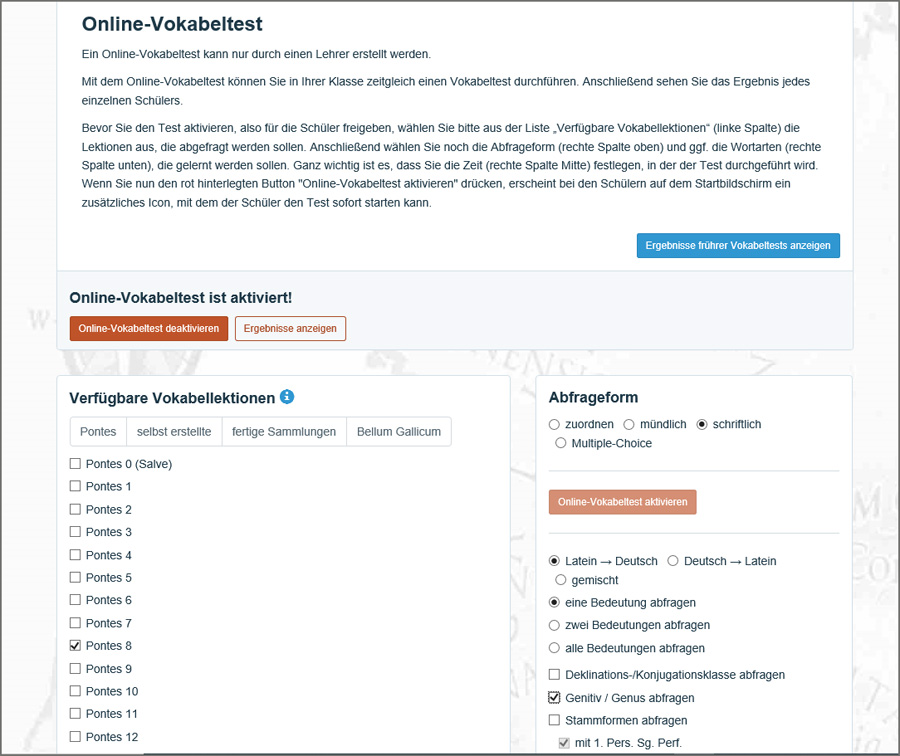Select eine Bedeutung abfragen
The height and width of the screenshot is (756, 900).
tap(554, 602)
